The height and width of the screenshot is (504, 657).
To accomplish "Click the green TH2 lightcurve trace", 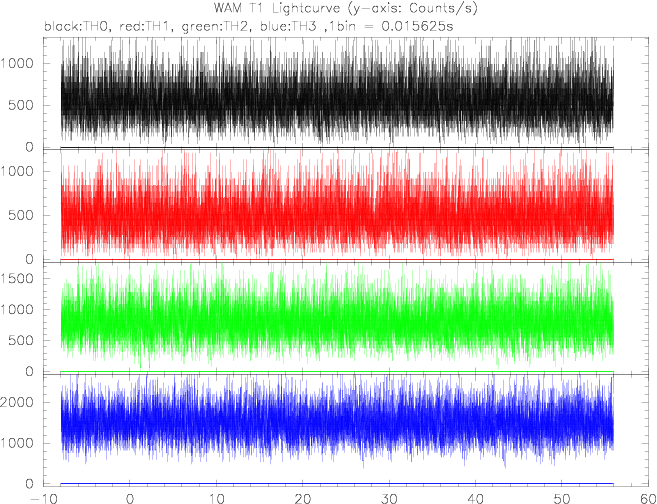I will click(x=337, y=318).
